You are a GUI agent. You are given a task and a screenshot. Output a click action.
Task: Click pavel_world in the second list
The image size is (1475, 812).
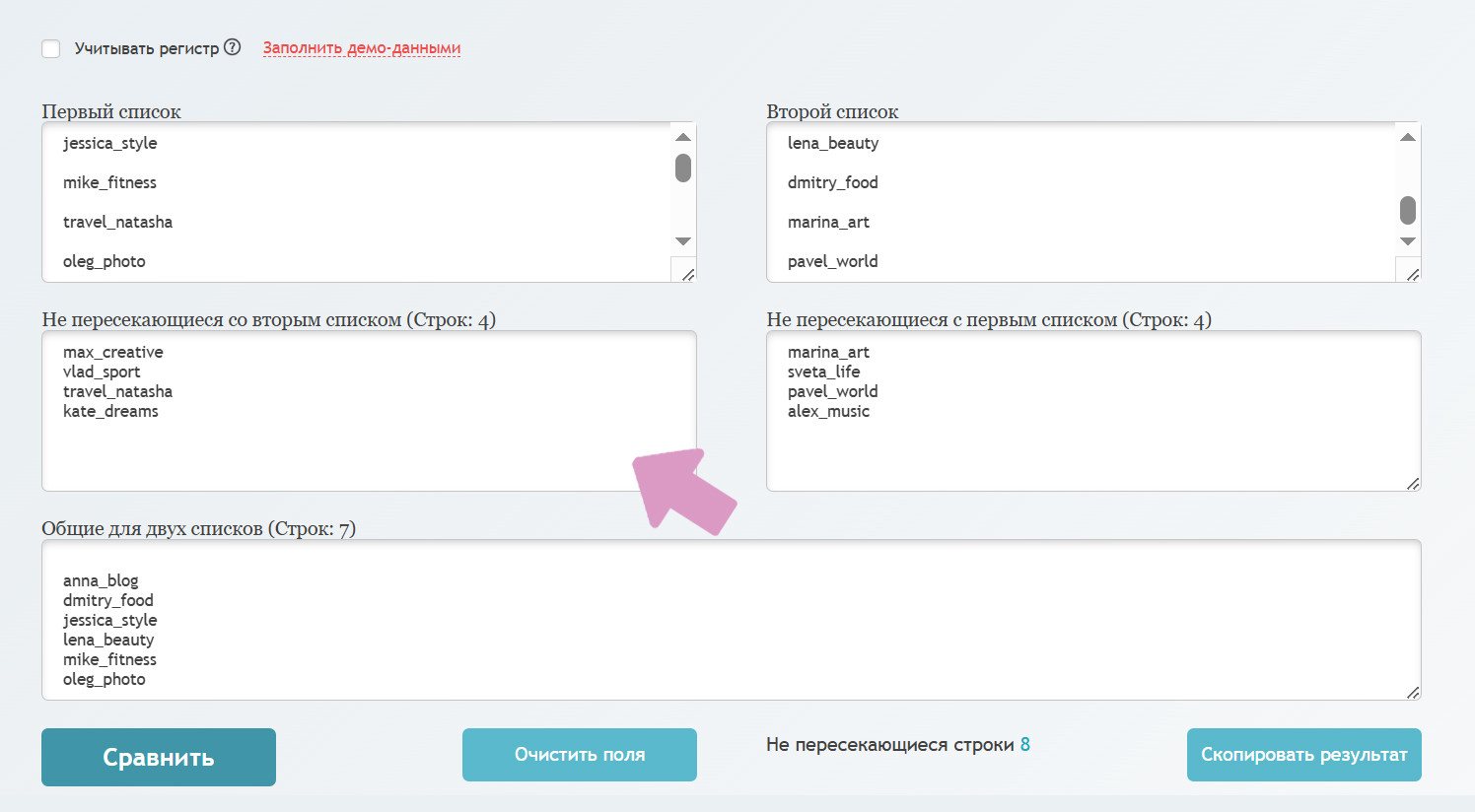coord(833,261)
